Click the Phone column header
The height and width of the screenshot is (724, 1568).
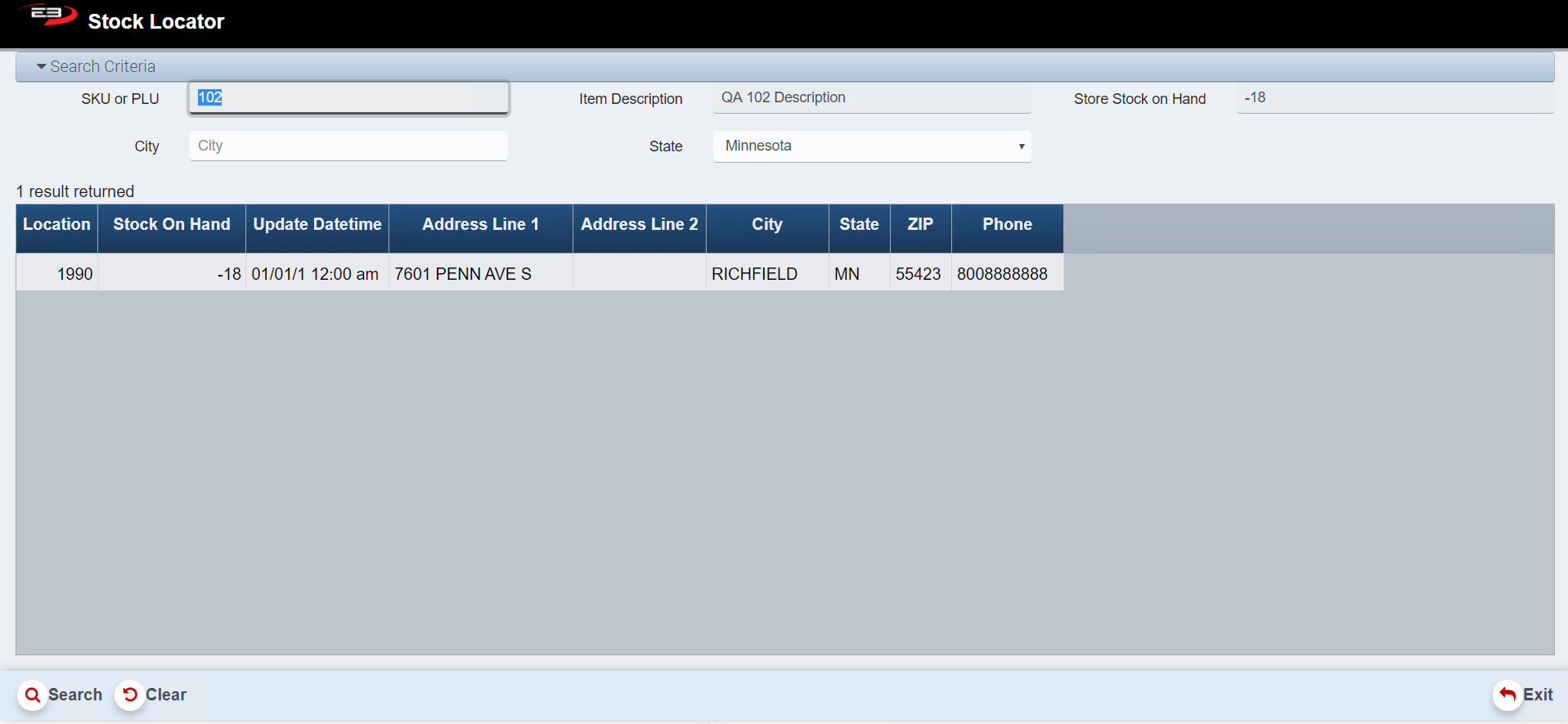coord(1007,225)
